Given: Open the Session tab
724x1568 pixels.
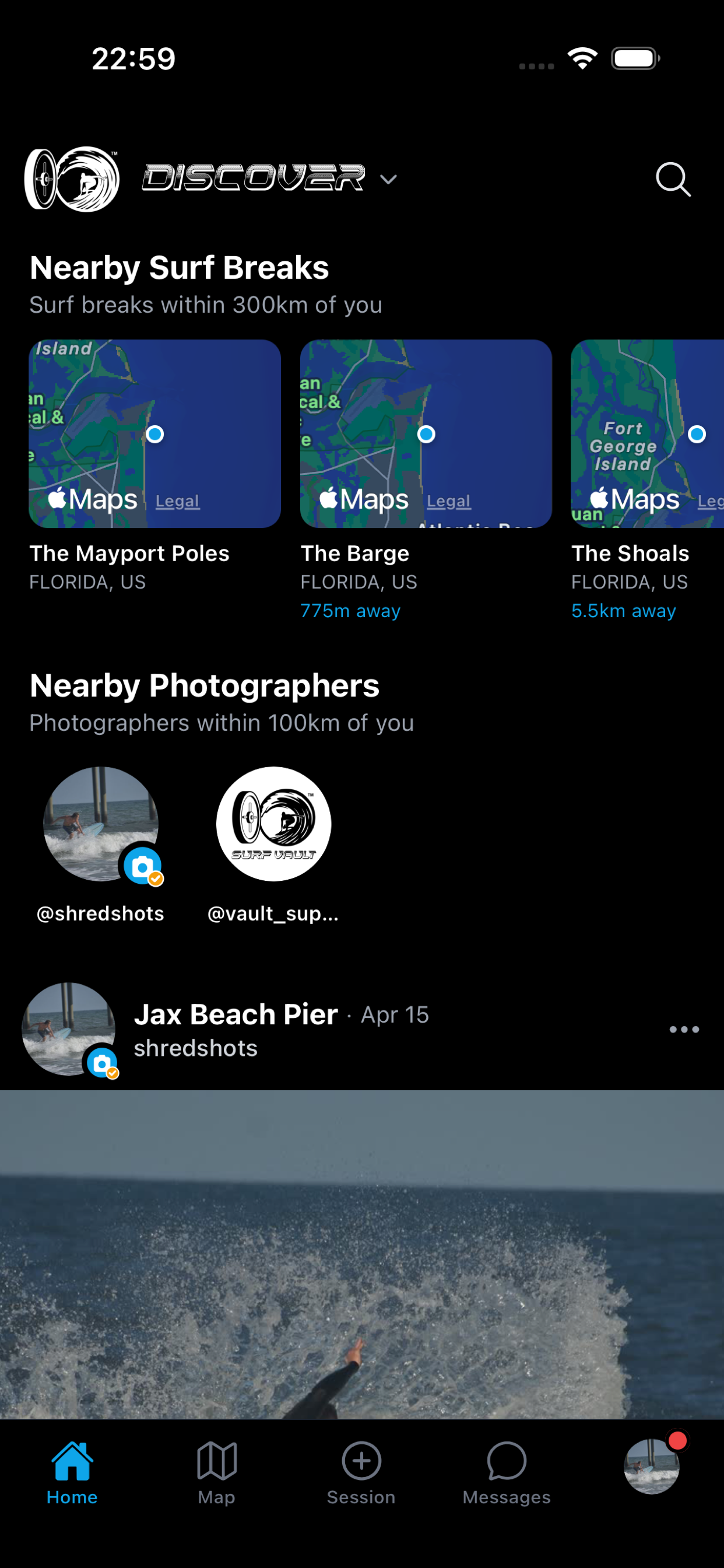Looking at the screenshot, I should pyautogui.click(x=361, y=1473).
